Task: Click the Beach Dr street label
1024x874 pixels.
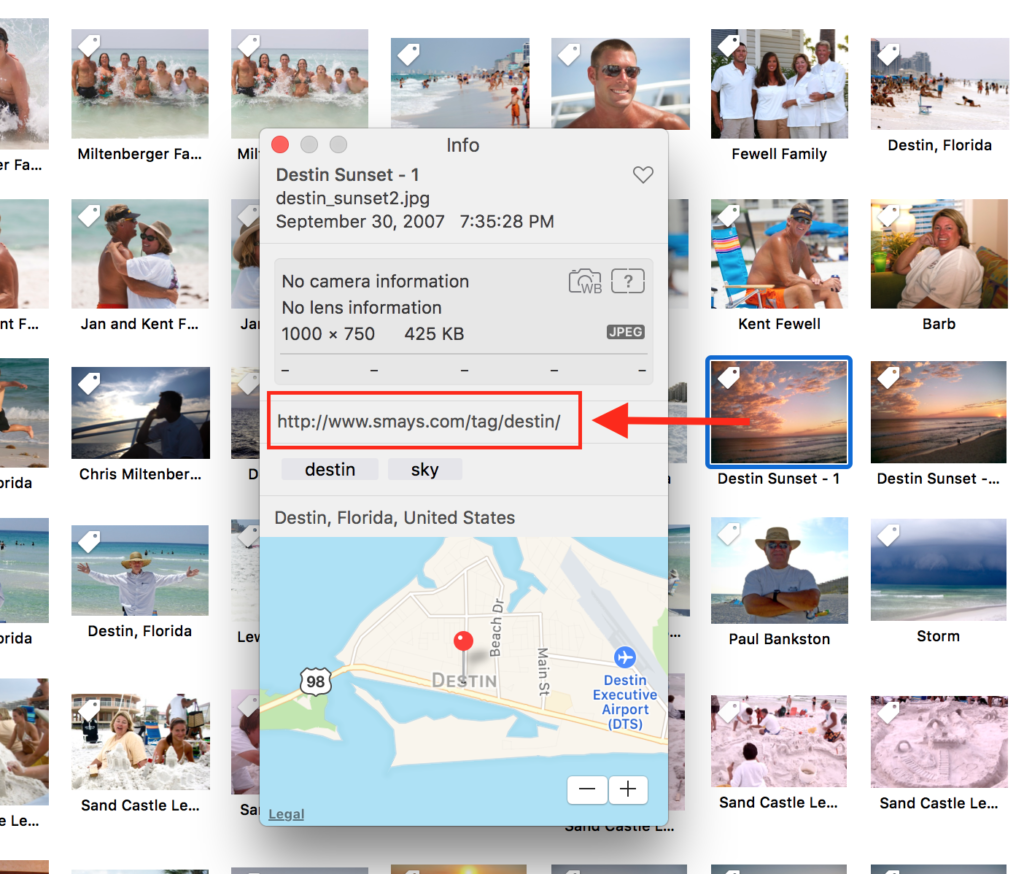Action: pos(496,627)
